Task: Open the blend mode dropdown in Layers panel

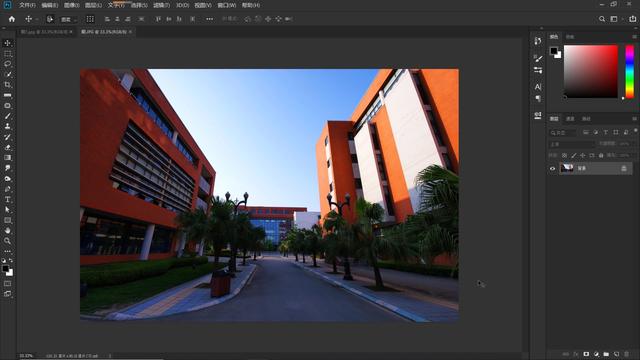Action: pyautogui.click(x=571, y=144)
